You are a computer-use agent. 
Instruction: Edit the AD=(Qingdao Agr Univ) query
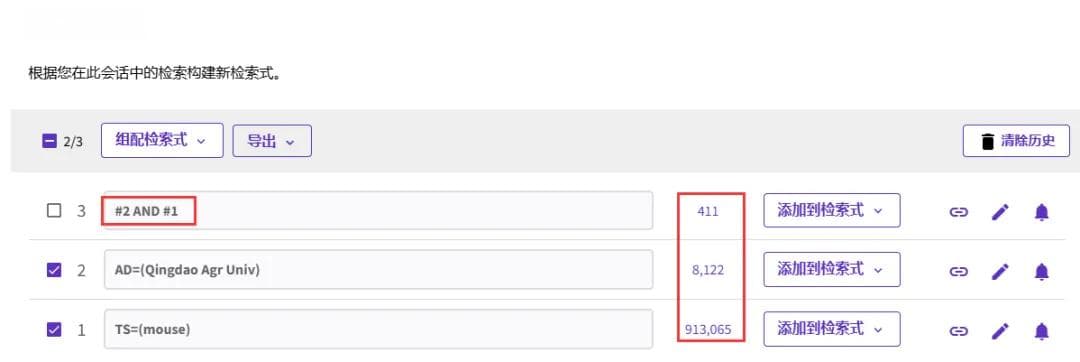pos(999,272)
